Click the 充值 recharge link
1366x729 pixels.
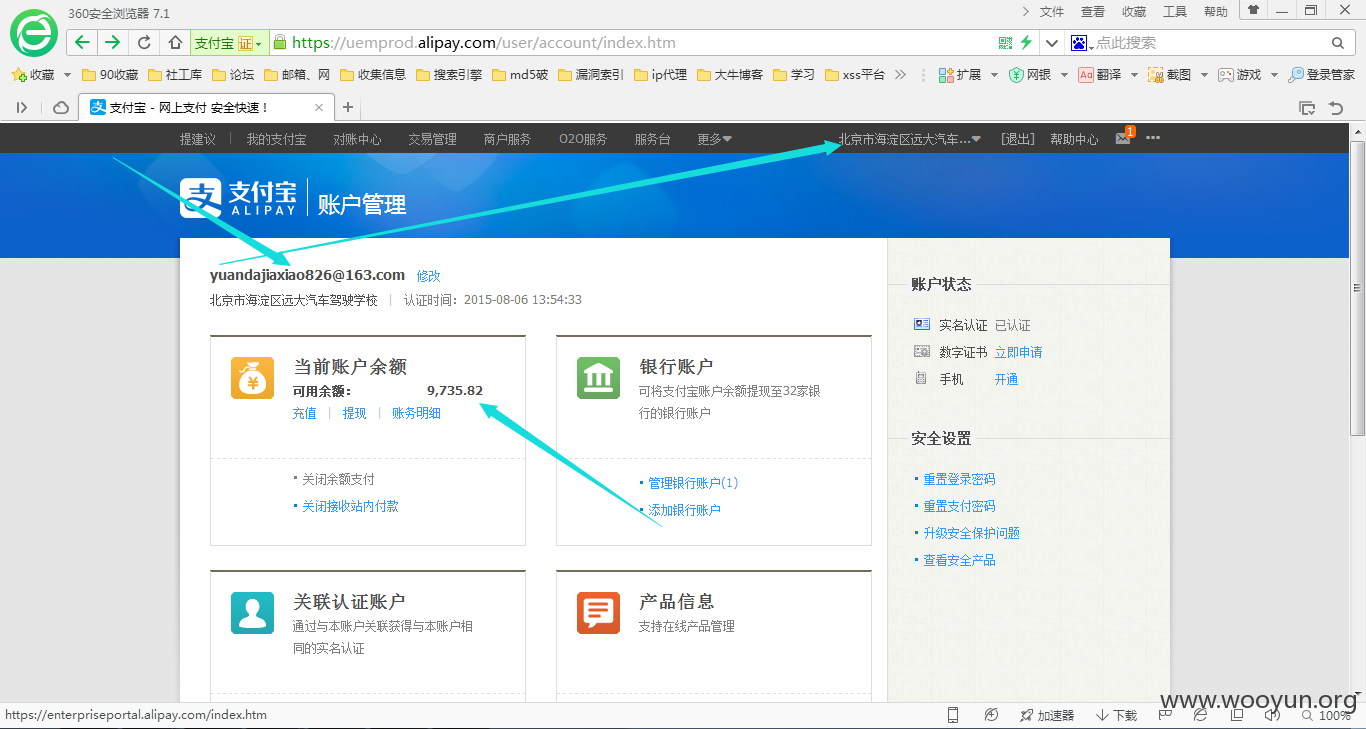304,413
